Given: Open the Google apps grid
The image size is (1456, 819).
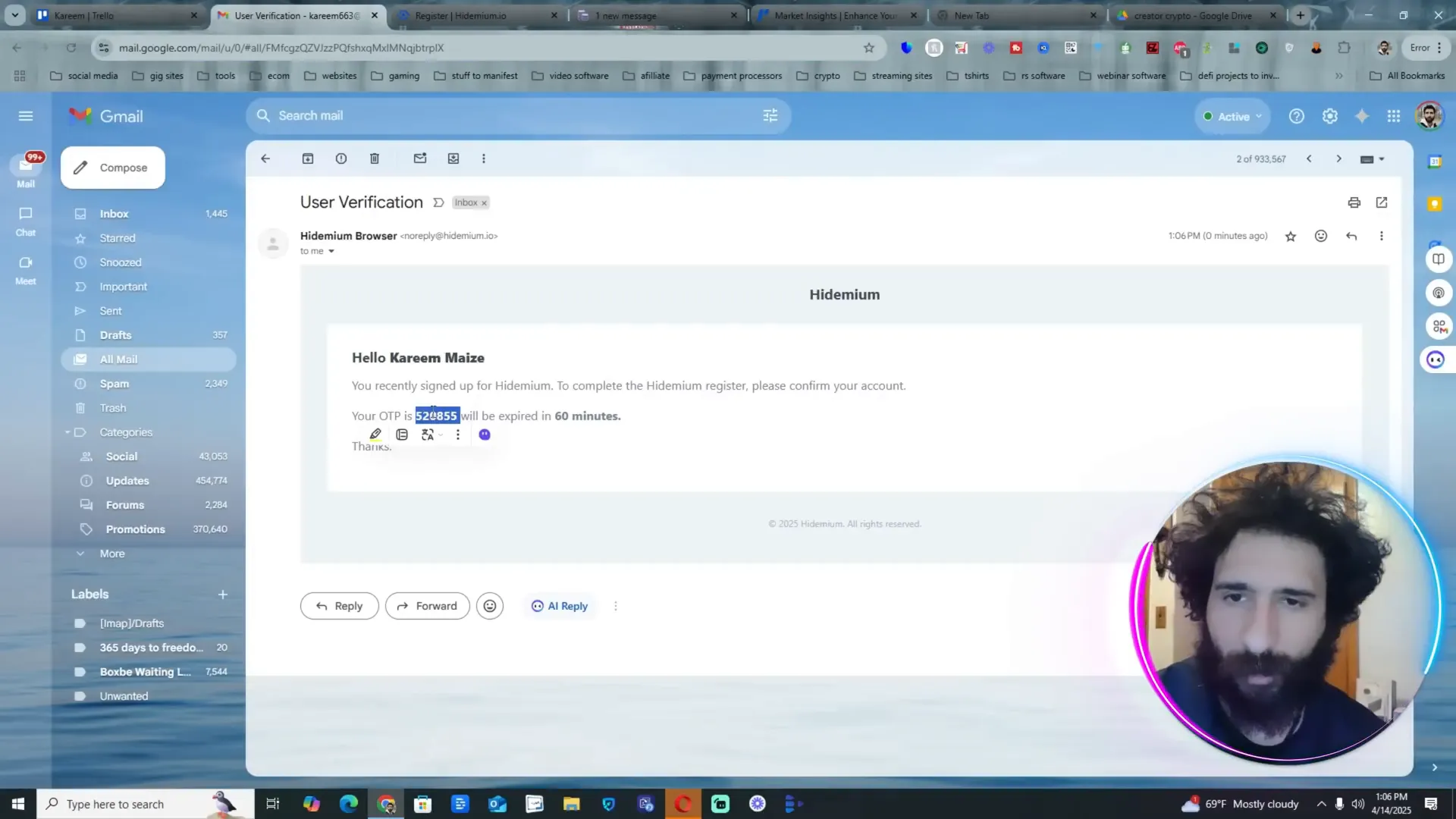Looking at the screenshot, I should tap(1394, 116).
